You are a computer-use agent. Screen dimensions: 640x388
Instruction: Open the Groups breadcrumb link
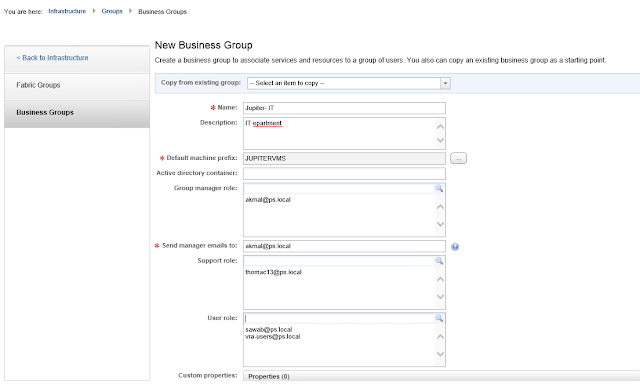[112, 11]
